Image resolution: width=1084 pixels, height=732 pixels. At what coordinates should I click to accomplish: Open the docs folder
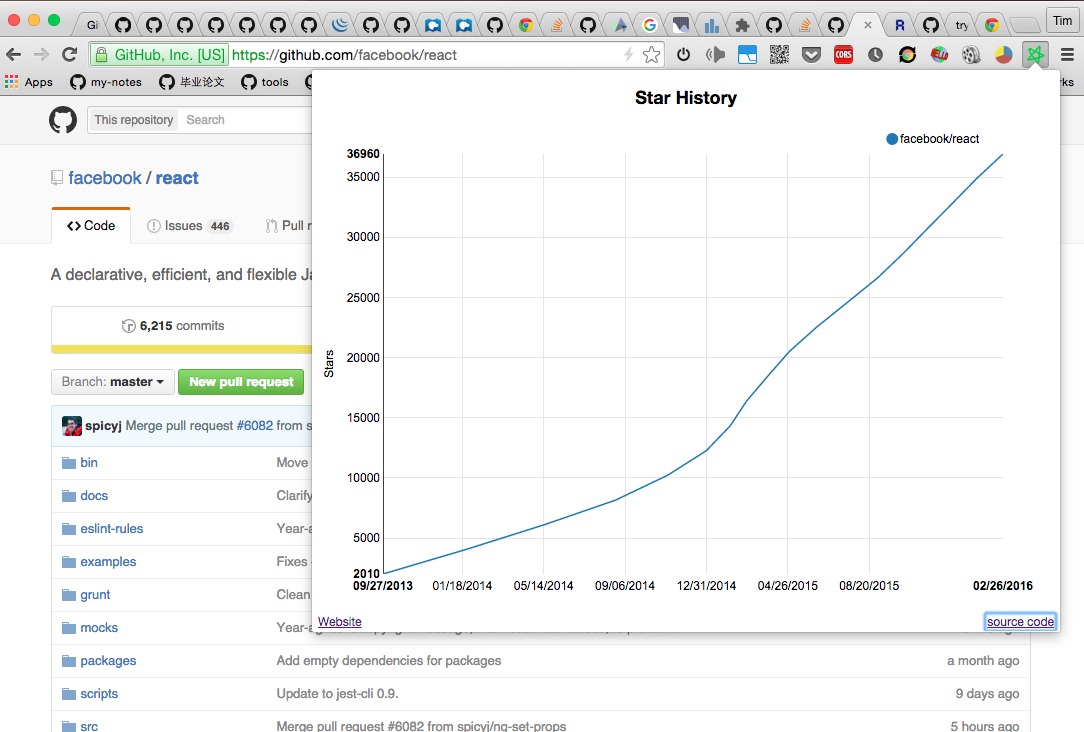click(94, 496)
